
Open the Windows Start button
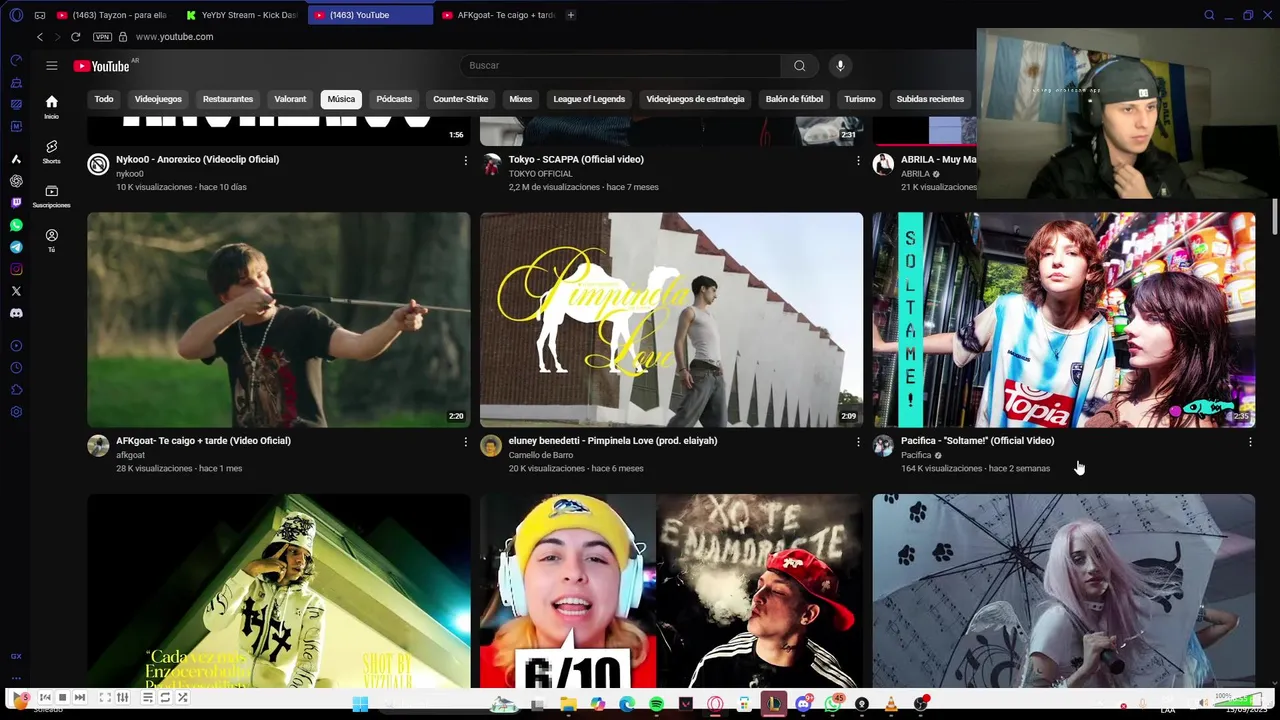pyautogui.click(x=360, y=704)
